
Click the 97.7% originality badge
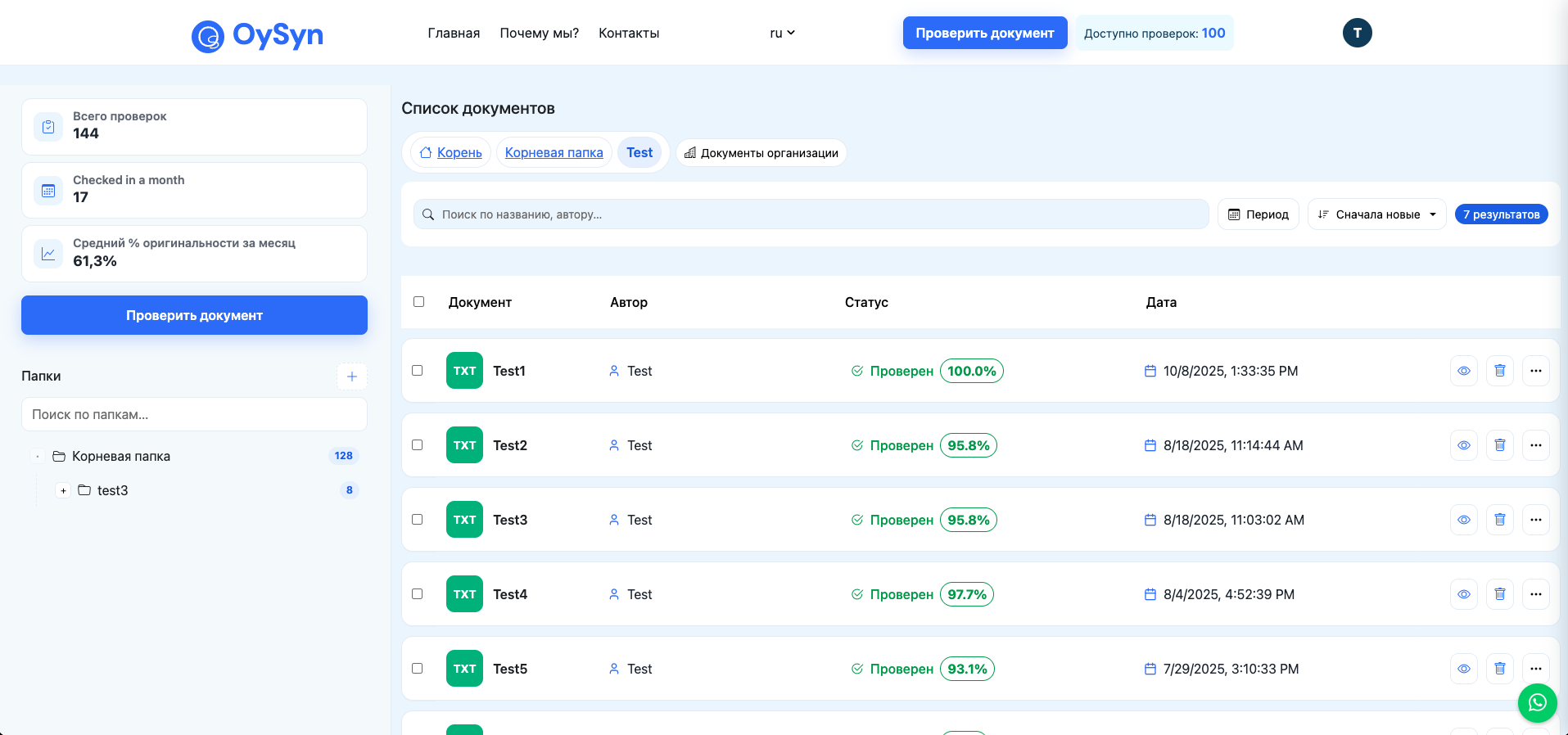pyautogui.click(x=967, y=594)
